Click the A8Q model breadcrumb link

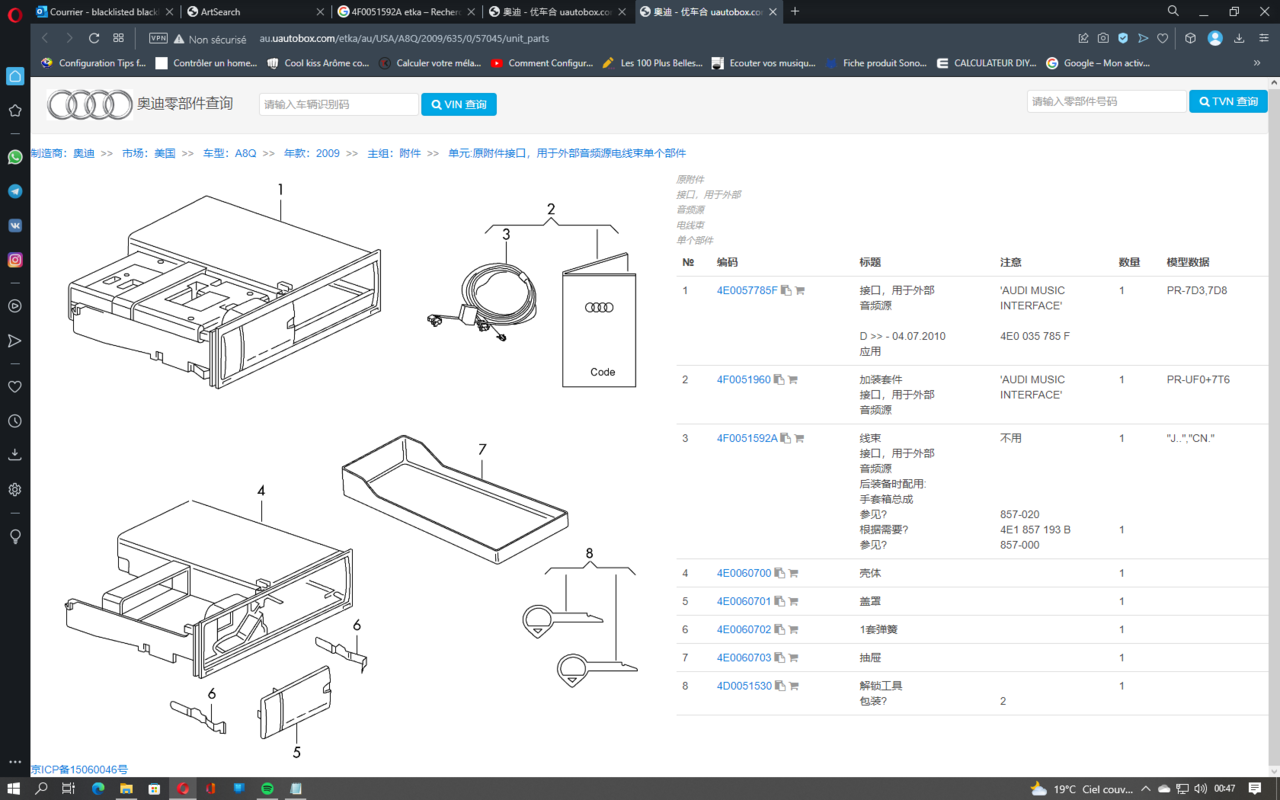245,153
